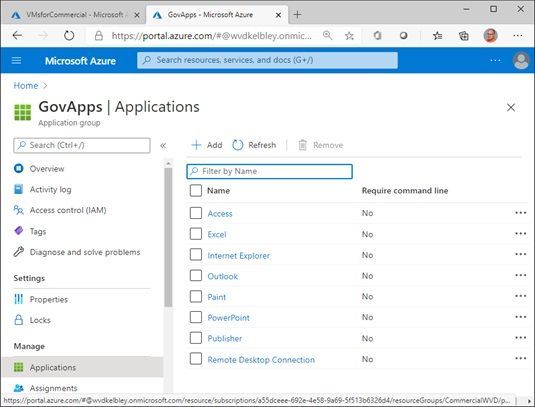Open the Access row ellipsis menu
Viewport: 535px width, 407px height.
pos(520,213)
